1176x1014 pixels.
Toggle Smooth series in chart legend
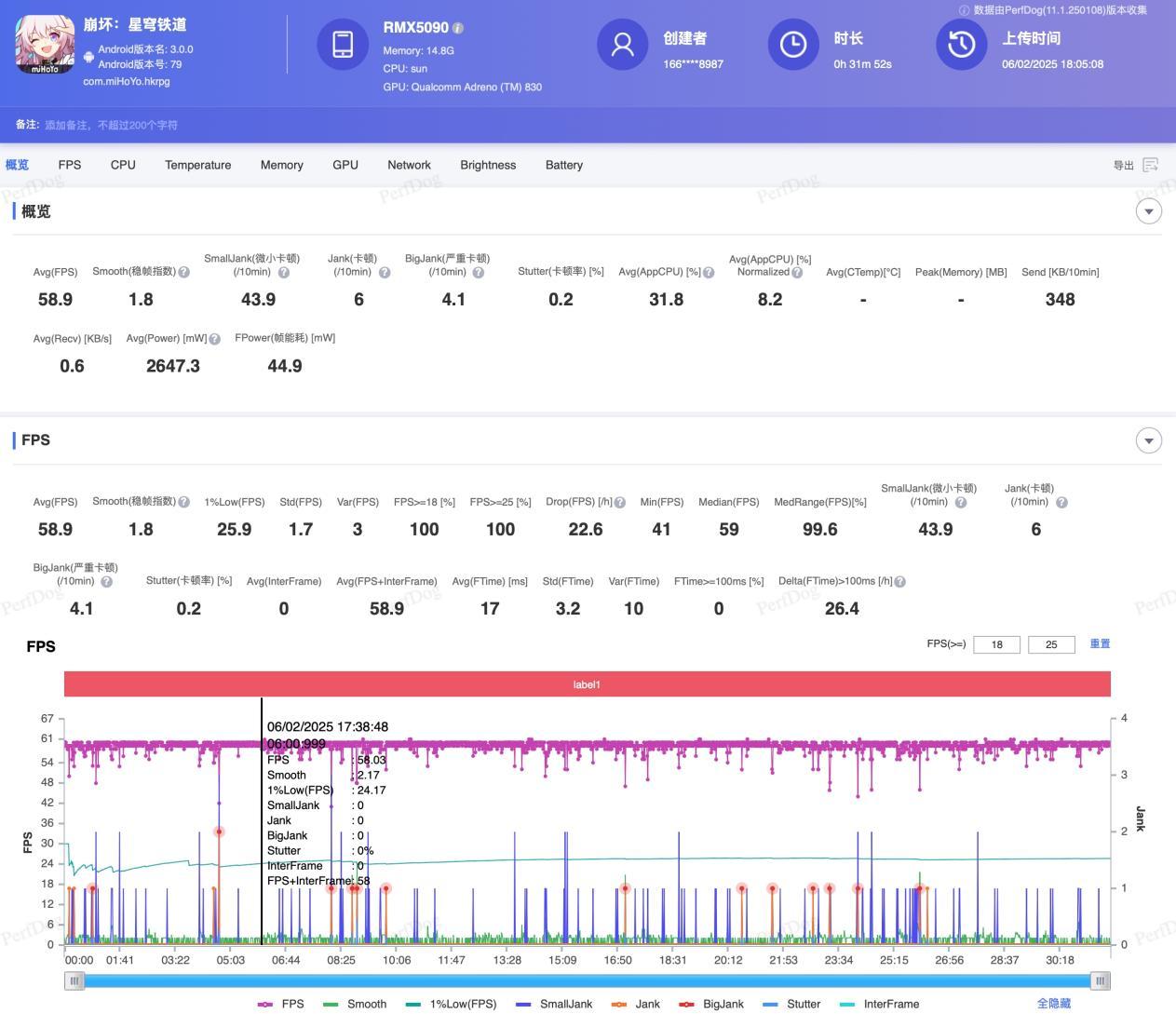[x=355, y=1004]
